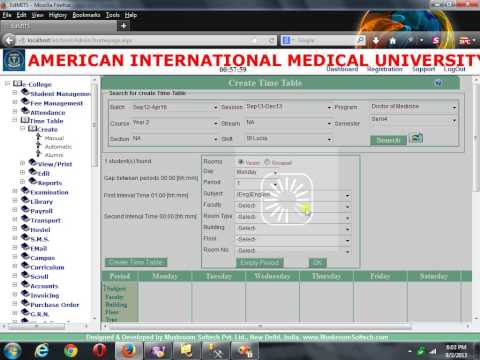
Task: Open the Program dropdown
Action: [413, 107]
